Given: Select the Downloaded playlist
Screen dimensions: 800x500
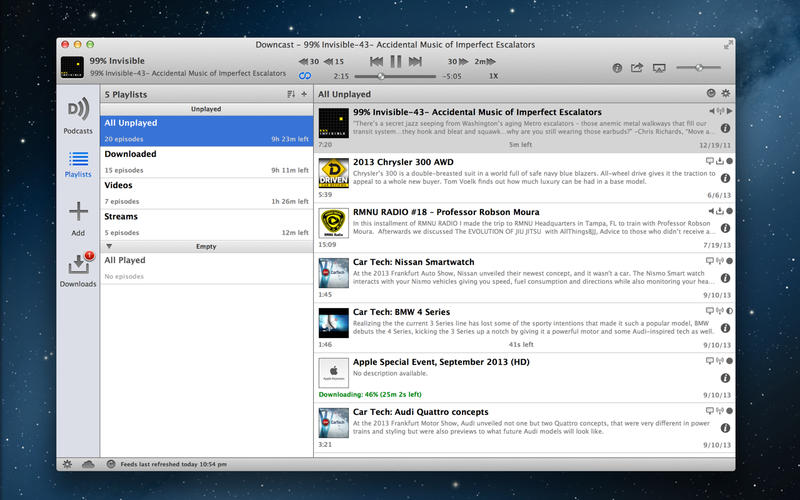Looking at the screenshot, I should click(x=206, y=162).
